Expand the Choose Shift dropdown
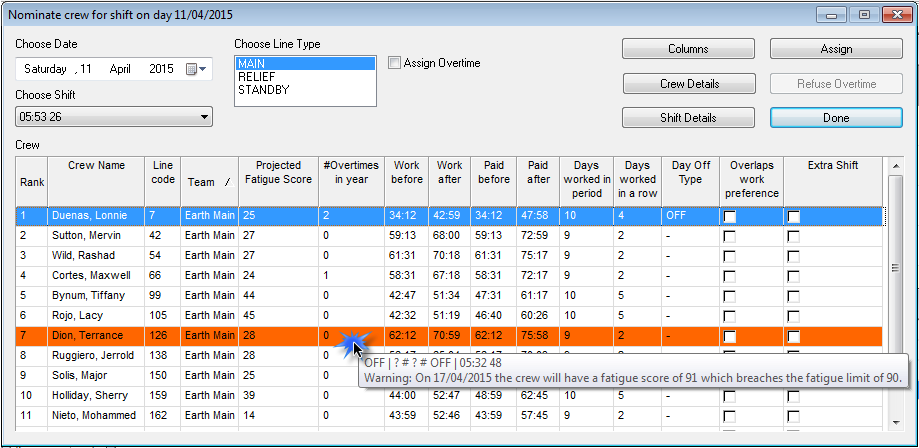The height and width of the screenshot is (448, 919). 205,117
